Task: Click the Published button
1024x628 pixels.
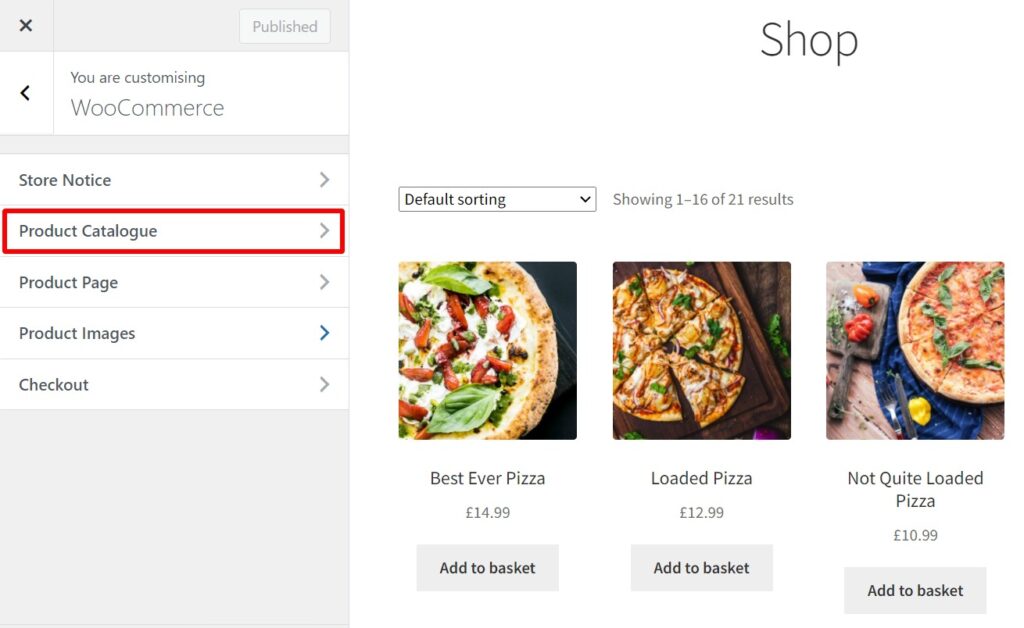Action: [284, 26]
